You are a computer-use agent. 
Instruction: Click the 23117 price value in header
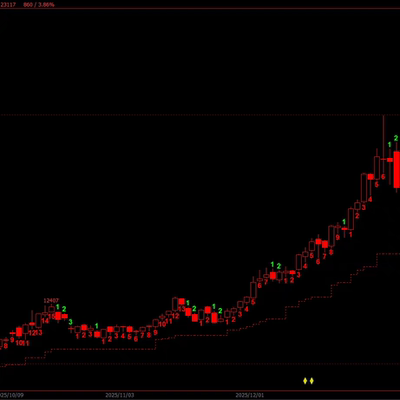tap(9, 5)
